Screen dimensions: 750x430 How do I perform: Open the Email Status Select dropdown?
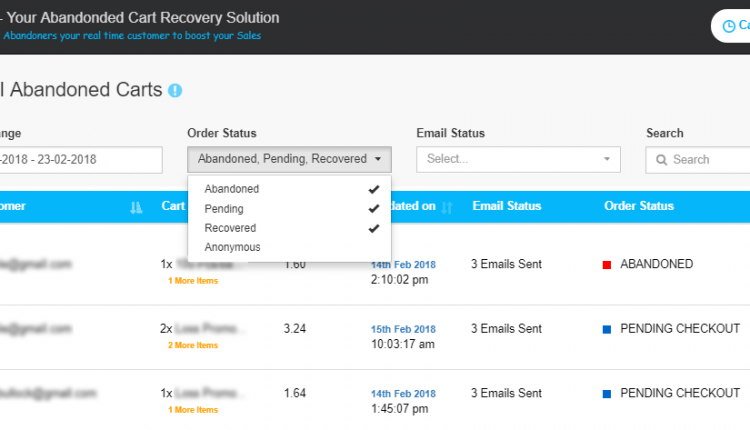(518, 159)
